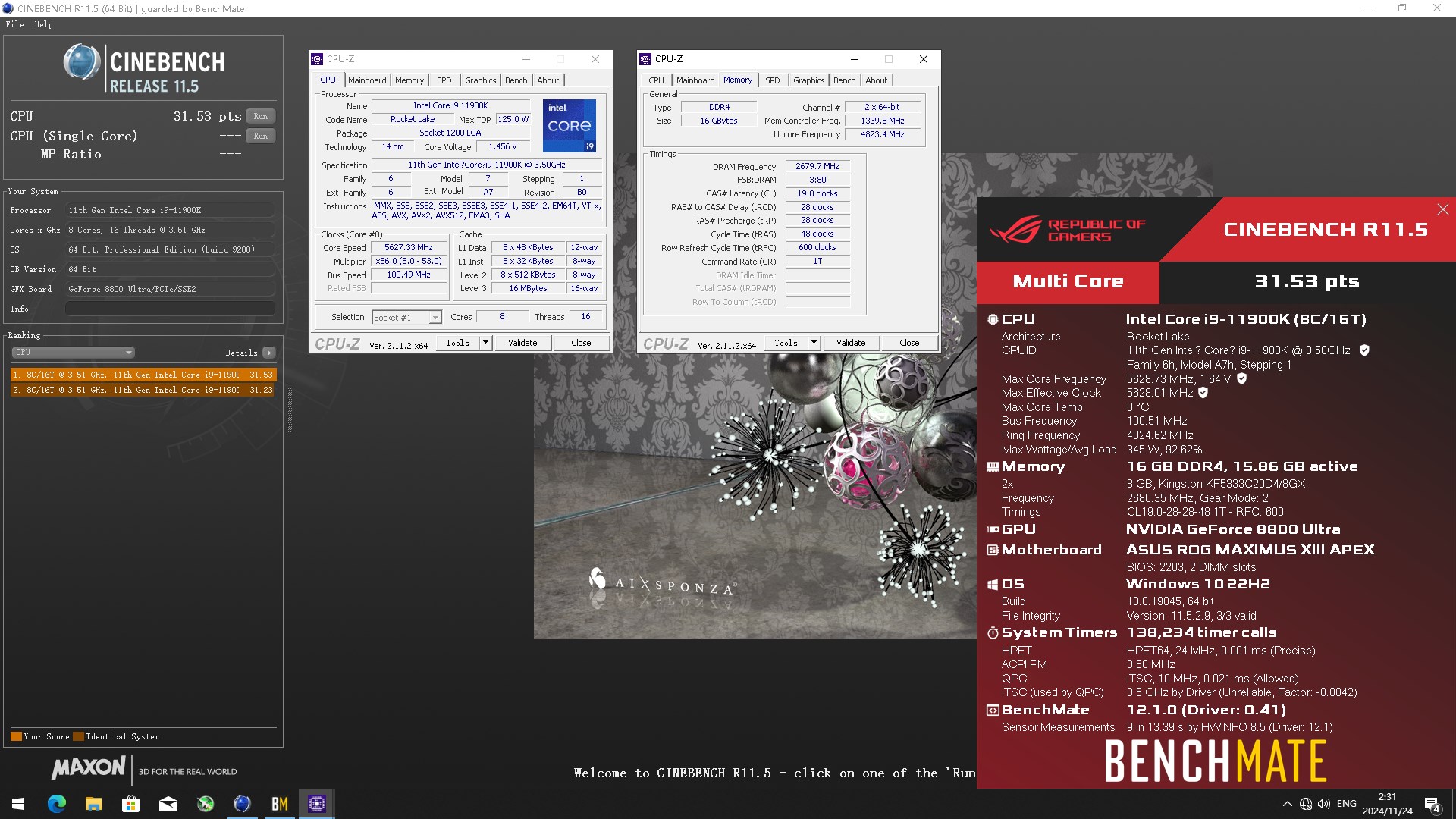This screenshot has width=1456, height=819.
Task: Open the Help menu
Action: (43, 24)
